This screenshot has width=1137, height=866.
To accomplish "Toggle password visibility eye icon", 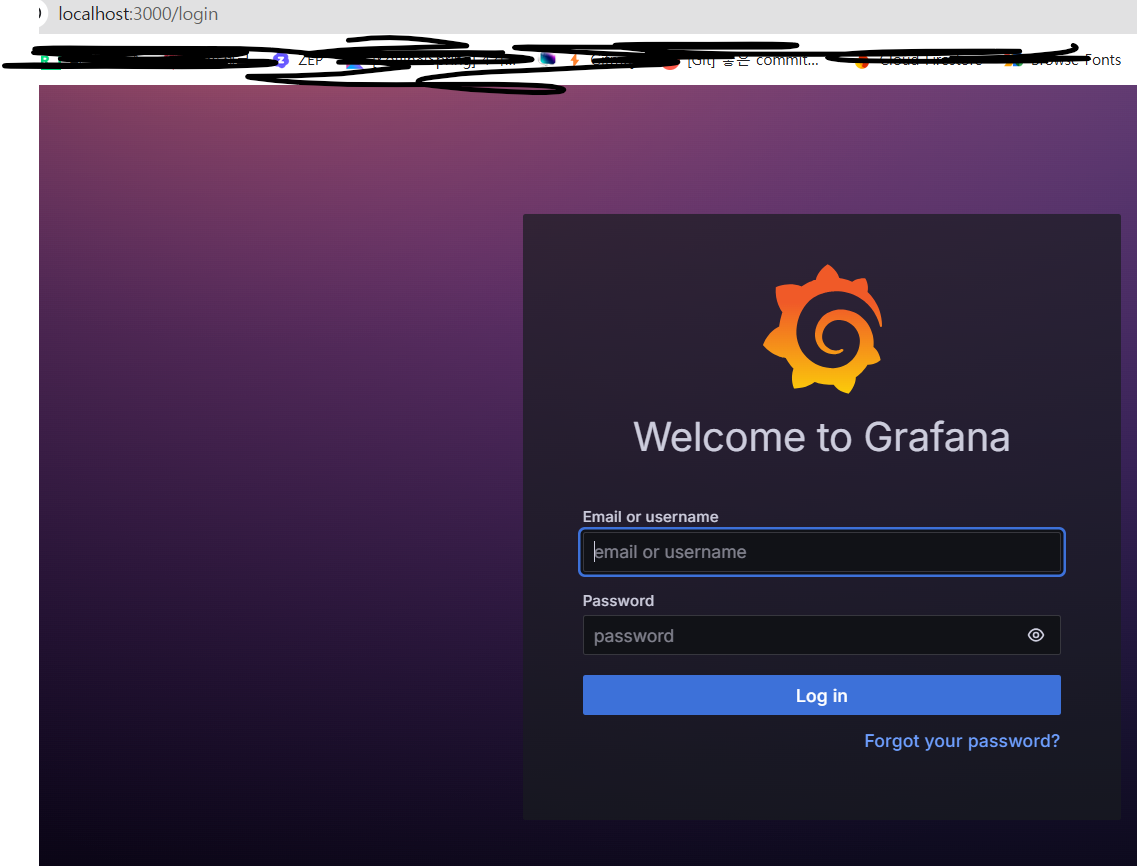I will pyautogui.click(x=1035, y=635).
